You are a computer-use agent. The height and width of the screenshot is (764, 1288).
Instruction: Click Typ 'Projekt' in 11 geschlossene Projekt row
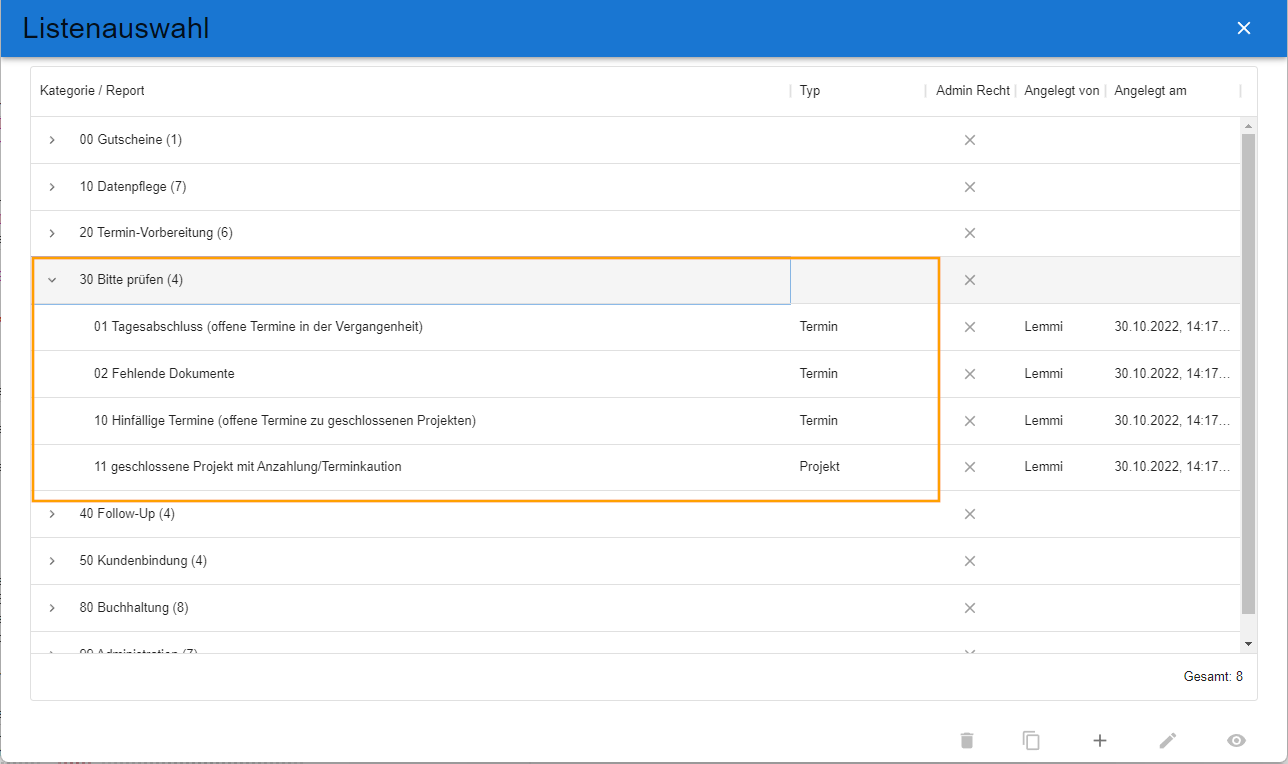click(x=820, y=467)
